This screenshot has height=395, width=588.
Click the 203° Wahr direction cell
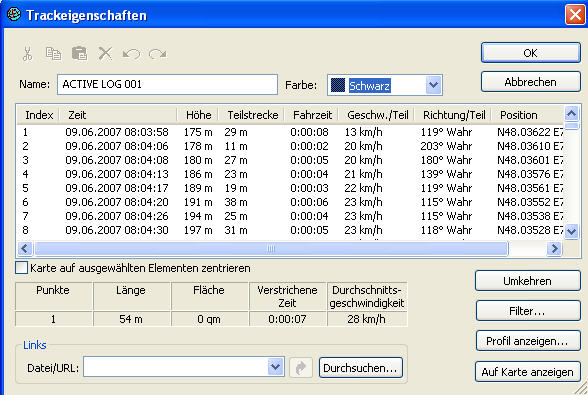tap(446, 146)
